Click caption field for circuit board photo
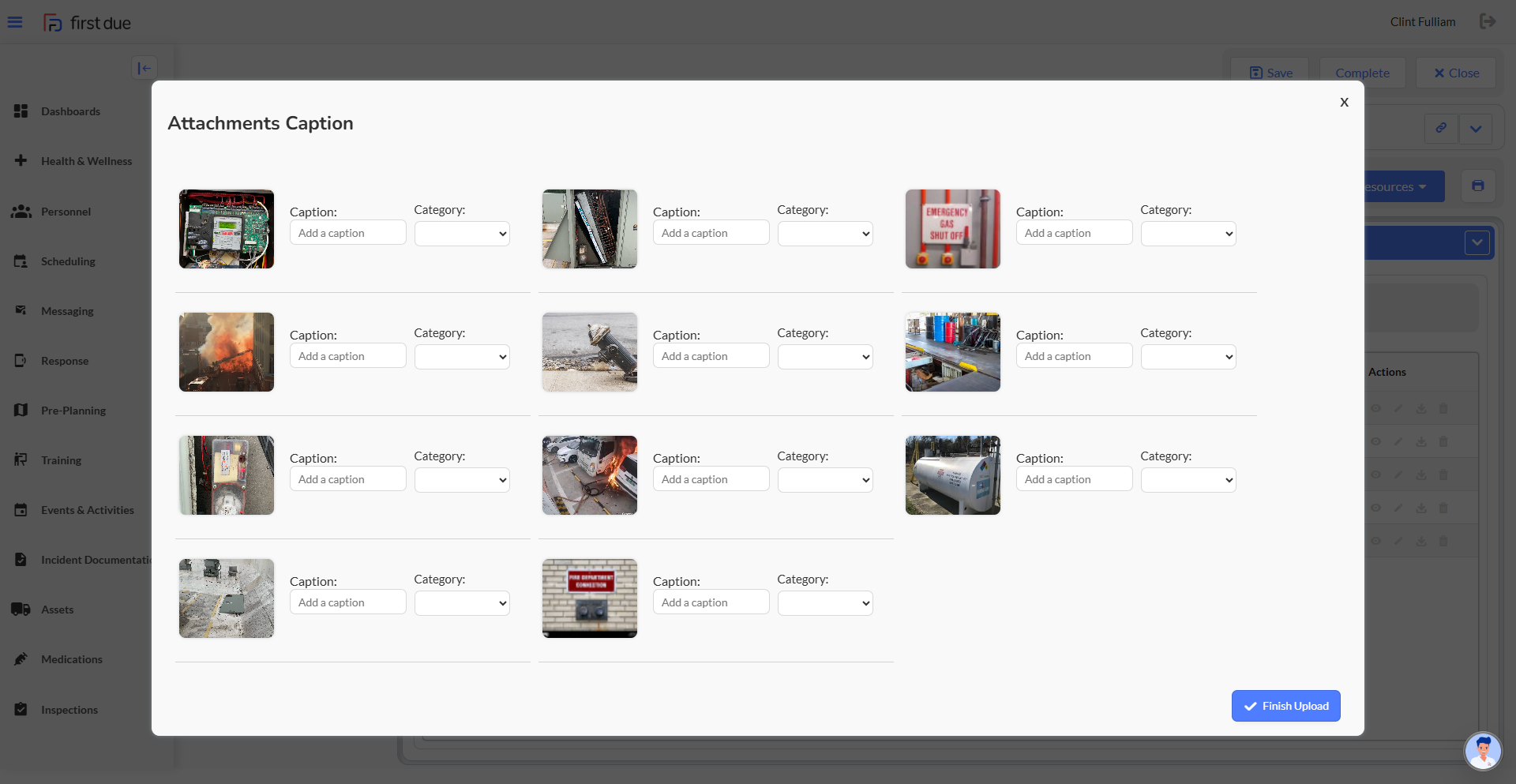This screenshot has width=1516, height=784. click(x=347, y=233)
